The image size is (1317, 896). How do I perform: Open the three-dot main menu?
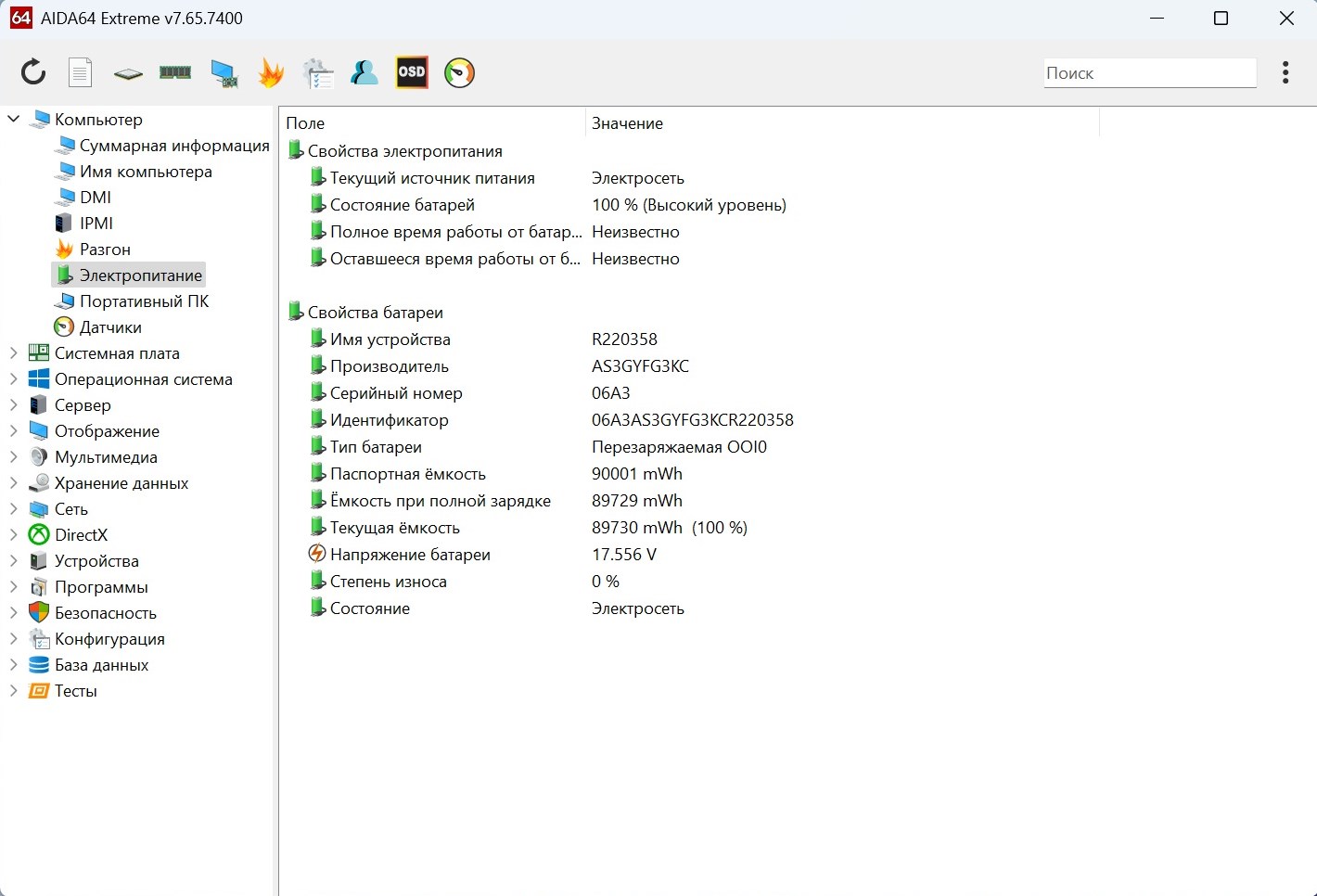[x=1285, y=72]
